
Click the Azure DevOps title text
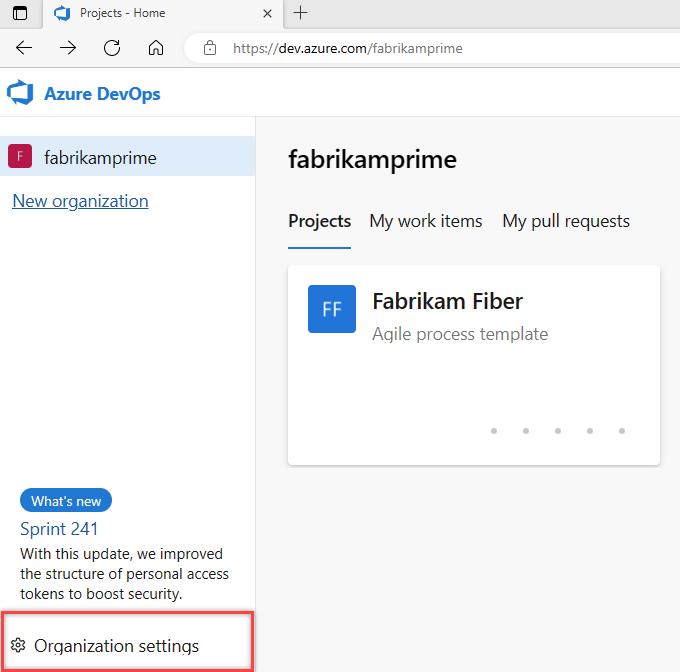click(x=102, y=94)
